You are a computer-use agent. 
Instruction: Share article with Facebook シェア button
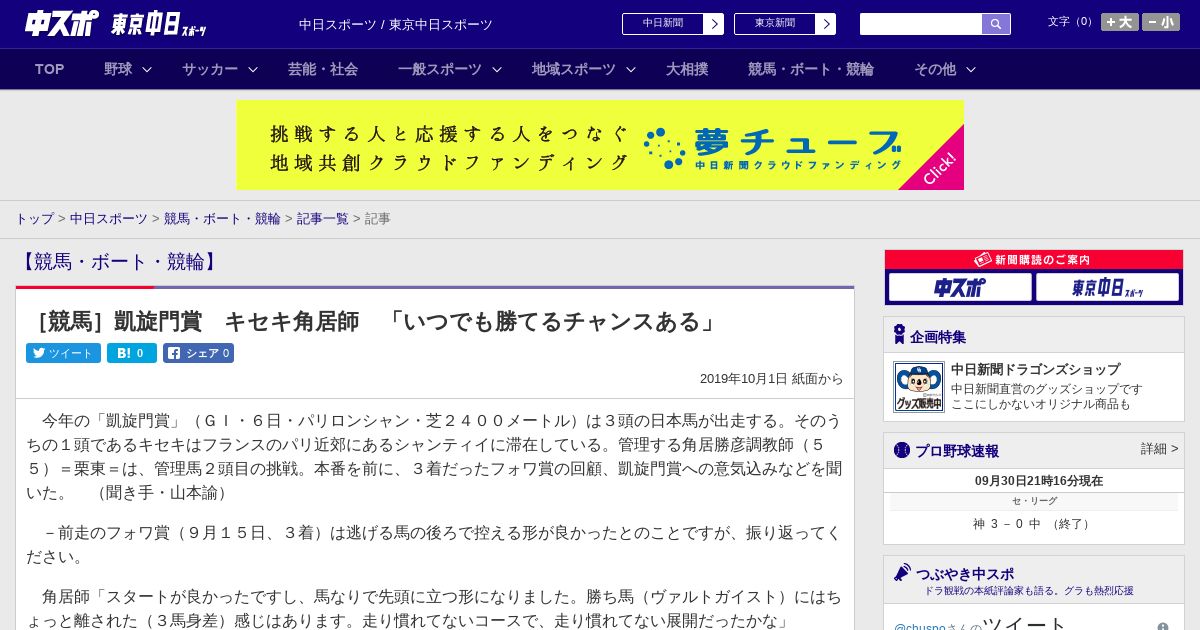[x=198, y=353]
